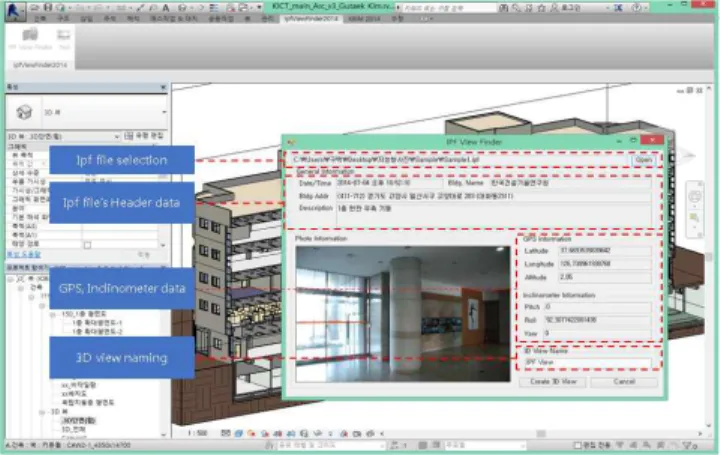This screenshot has height=455, width=721.
Task: Collapse the 3D views tree node
Action: 42,412
